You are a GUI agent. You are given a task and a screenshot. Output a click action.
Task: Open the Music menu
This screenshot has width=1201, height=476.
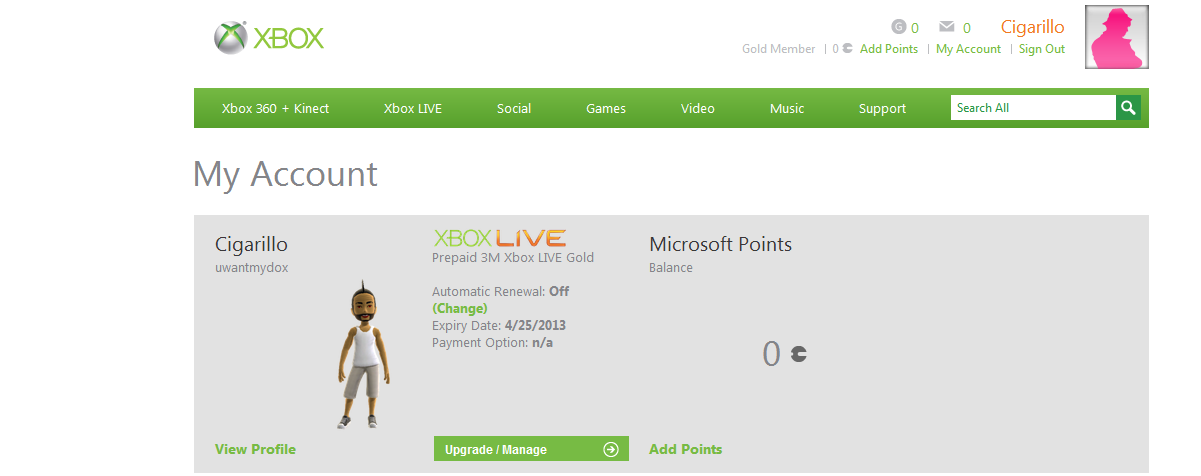(787, 108)
